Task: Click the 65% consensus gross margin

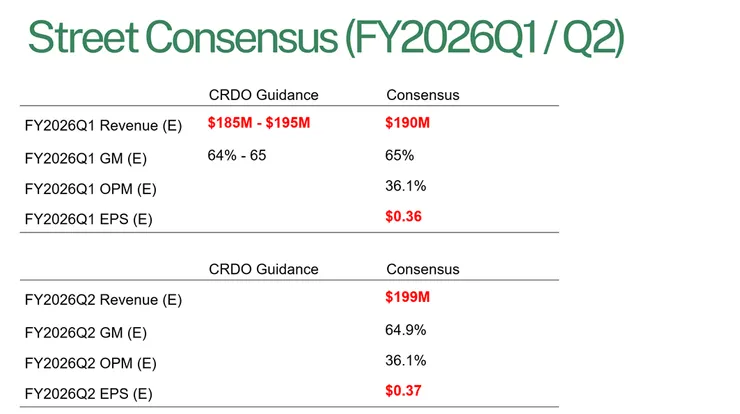Action: [399, 155]
